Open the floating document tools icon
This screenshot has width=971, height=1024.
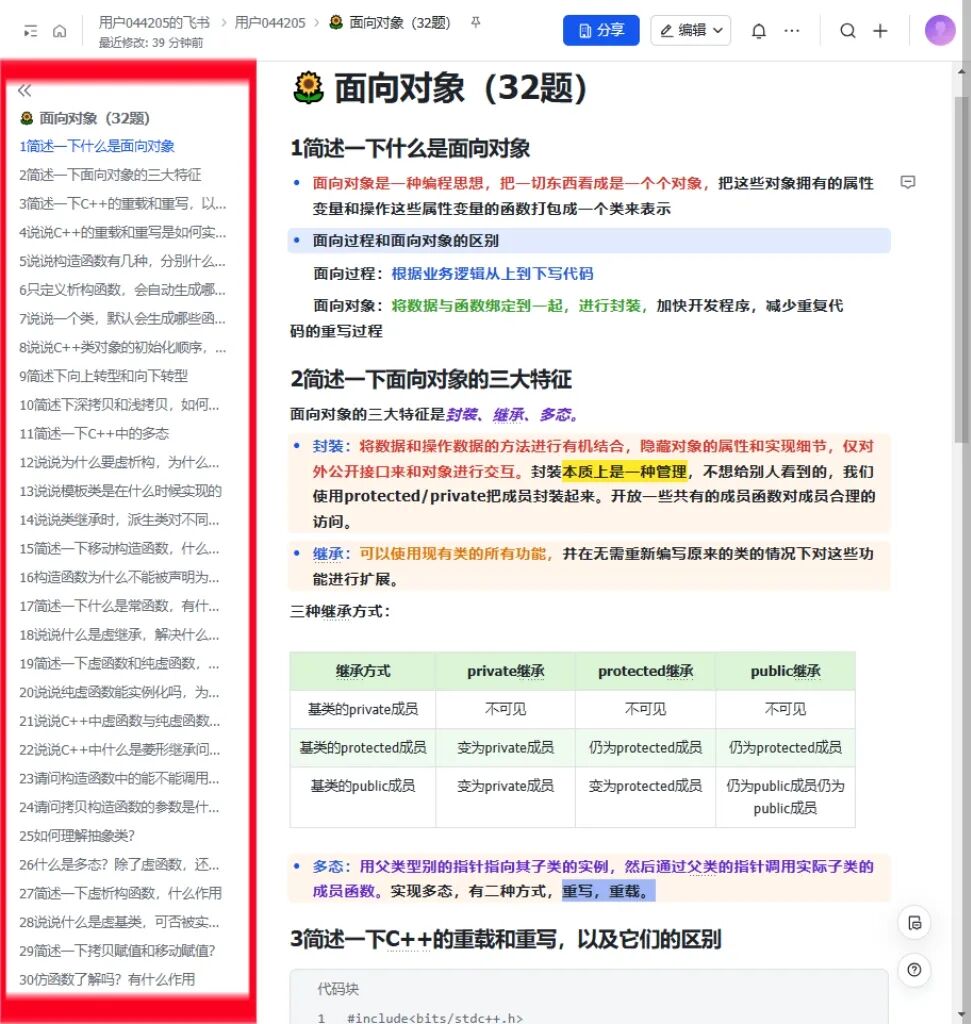pos(914,923)
